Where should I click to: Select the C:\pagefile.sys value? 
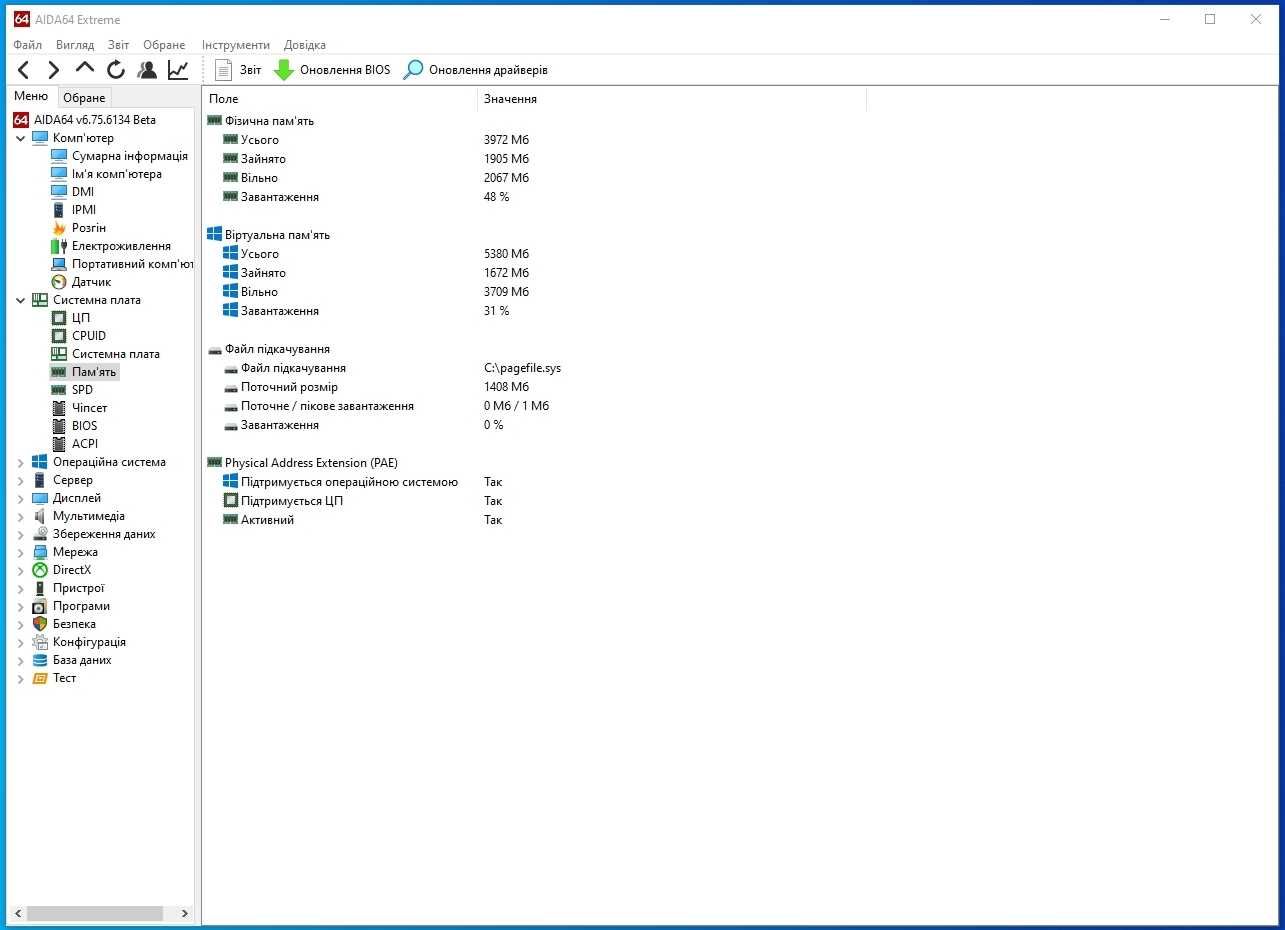(523, 368)
